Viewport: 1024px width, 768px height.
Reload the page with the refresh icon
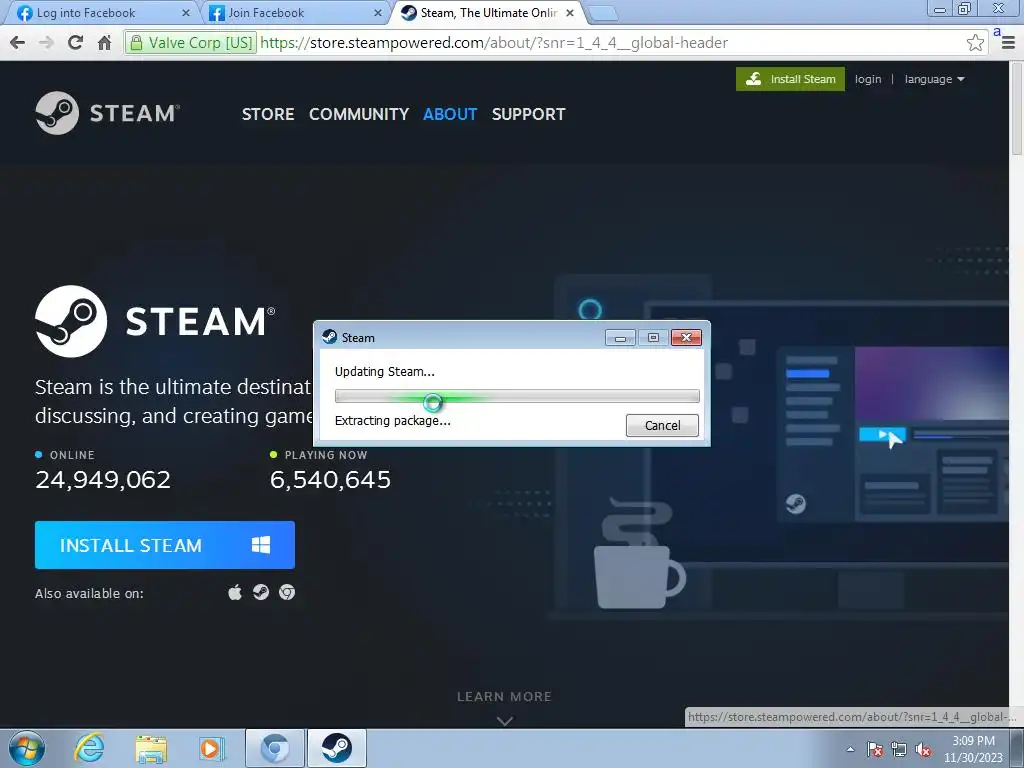75,43
